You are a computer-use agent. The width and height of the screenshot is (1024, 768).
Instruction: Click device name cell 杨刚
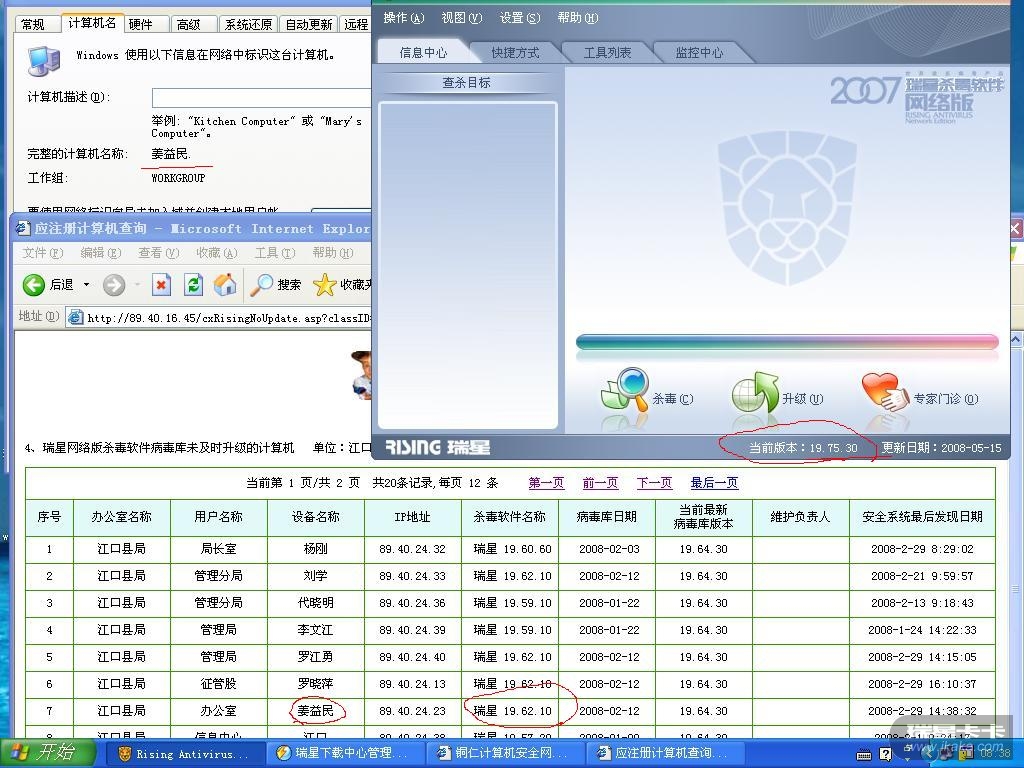[315, 549]
